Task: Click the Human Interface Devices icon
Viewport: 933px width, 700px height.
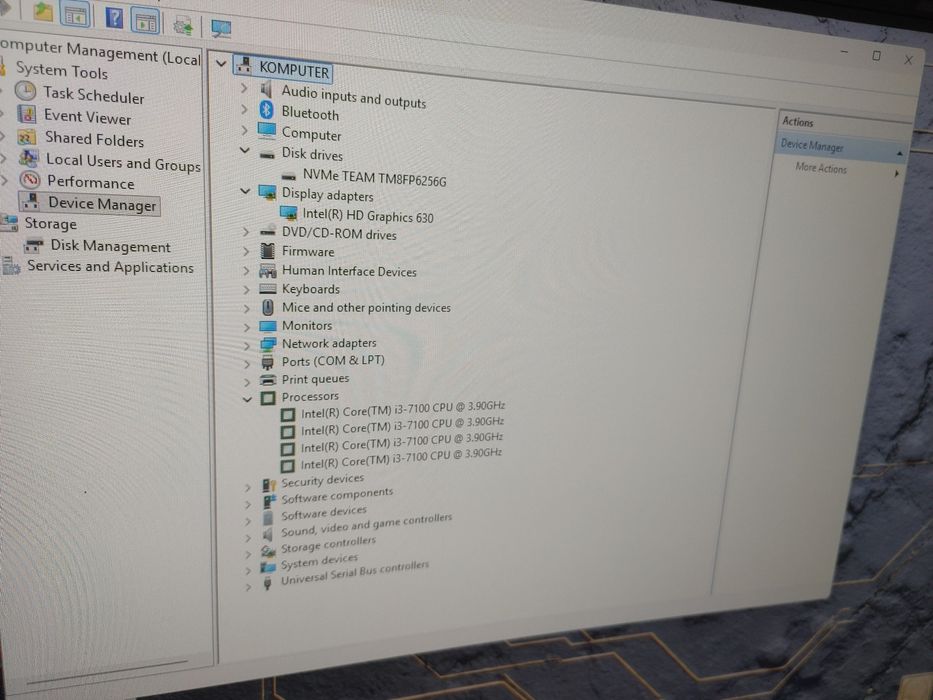Action: click(268, 271)
